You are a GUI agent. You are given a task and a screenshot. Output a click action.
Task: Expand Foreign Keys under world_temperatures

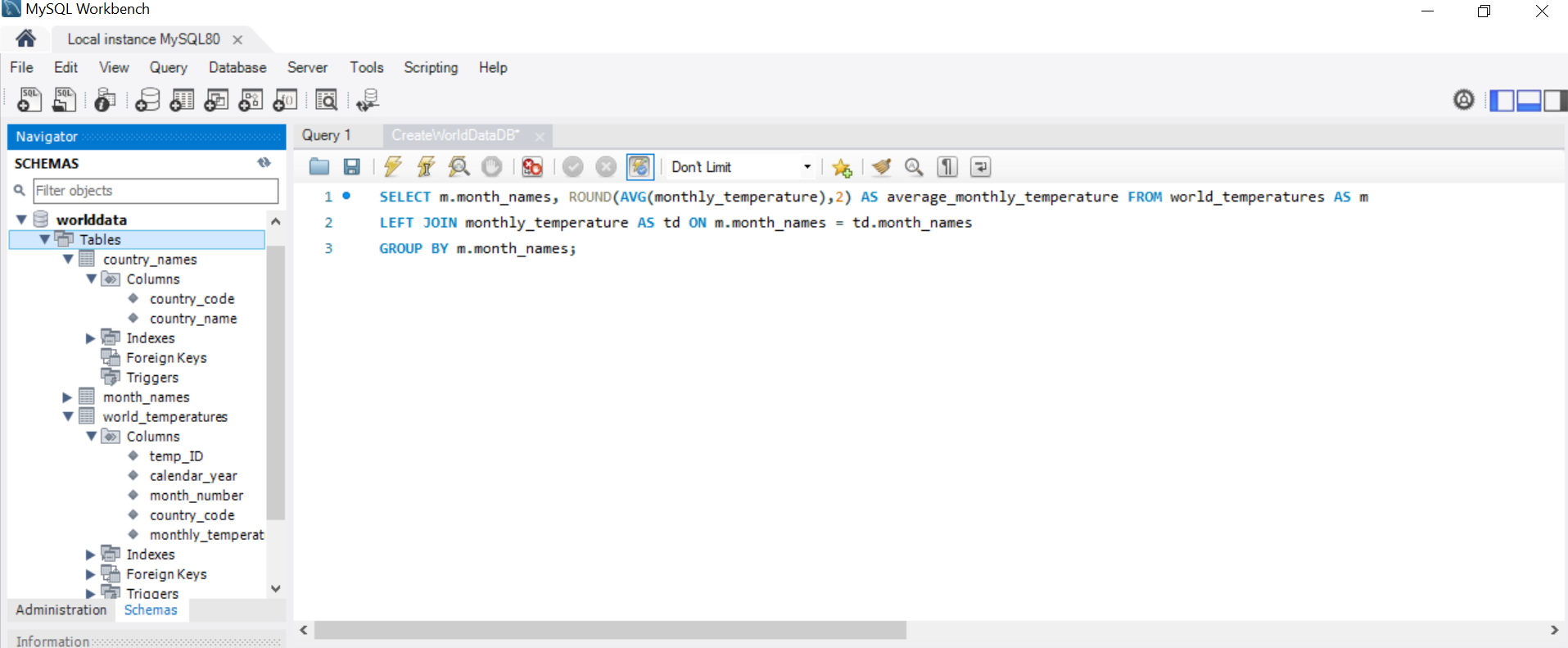pyautogui.click(x=91, y=573)
